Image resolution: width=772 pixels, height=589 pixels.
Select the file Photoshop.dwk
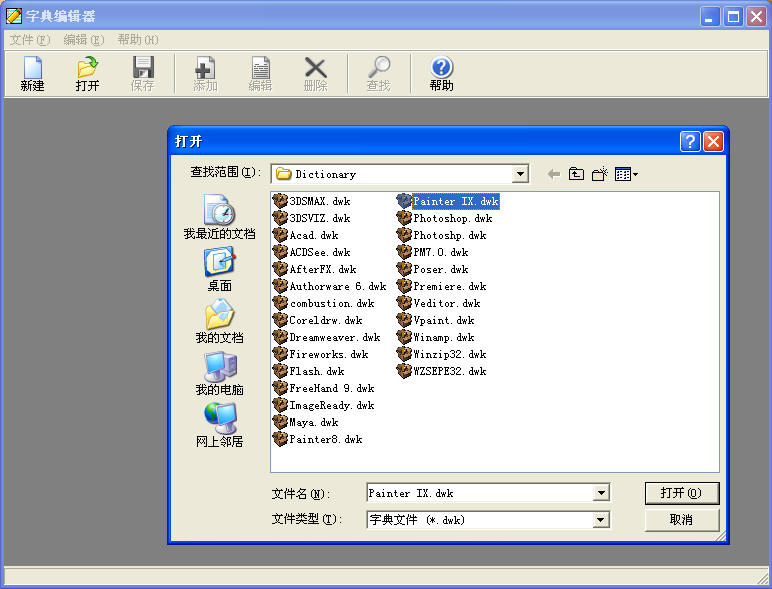[x=445, y=218]
